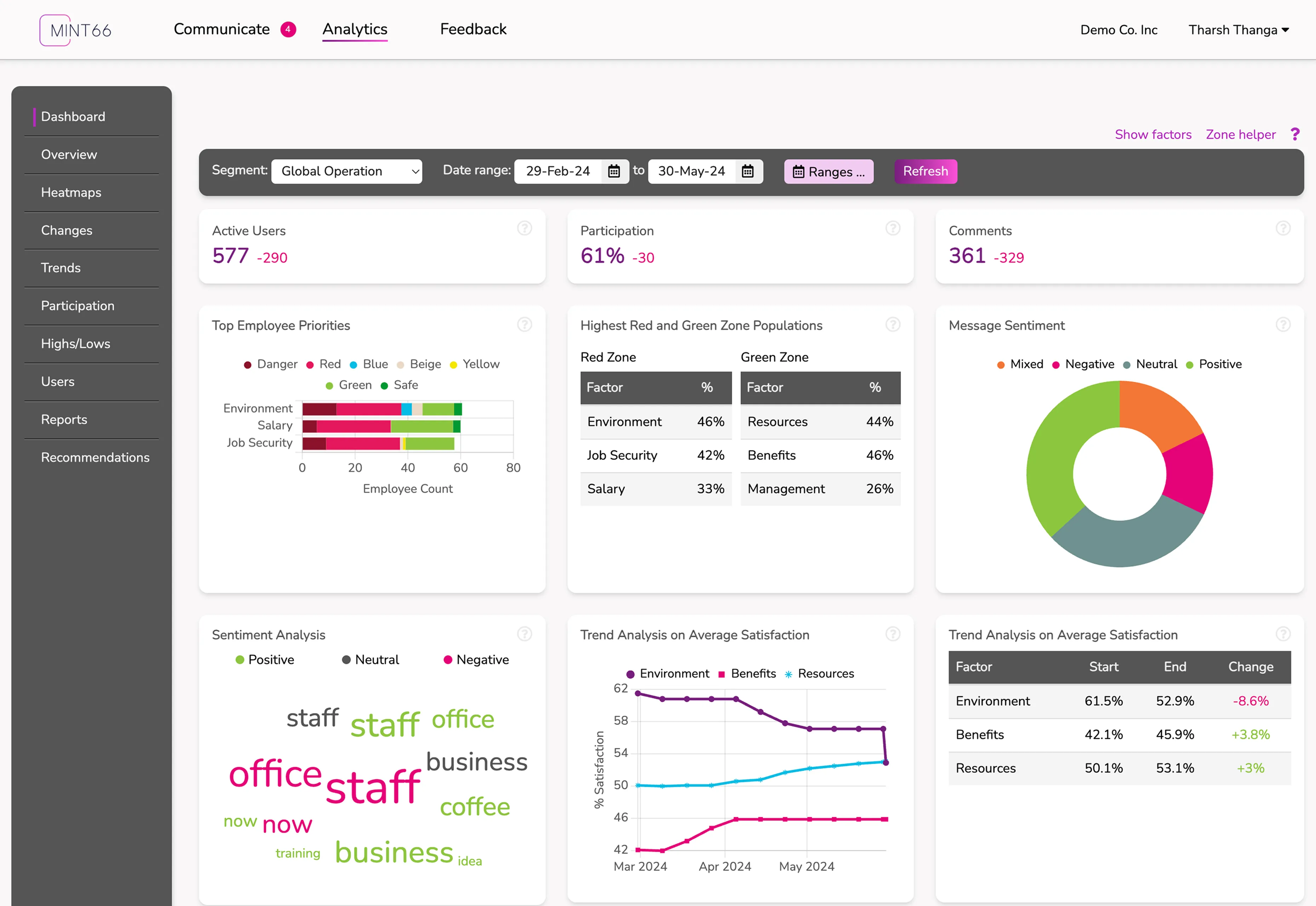Open help for Participation card
Viewport: 1316px width, 906px height.
click(893, 228)
